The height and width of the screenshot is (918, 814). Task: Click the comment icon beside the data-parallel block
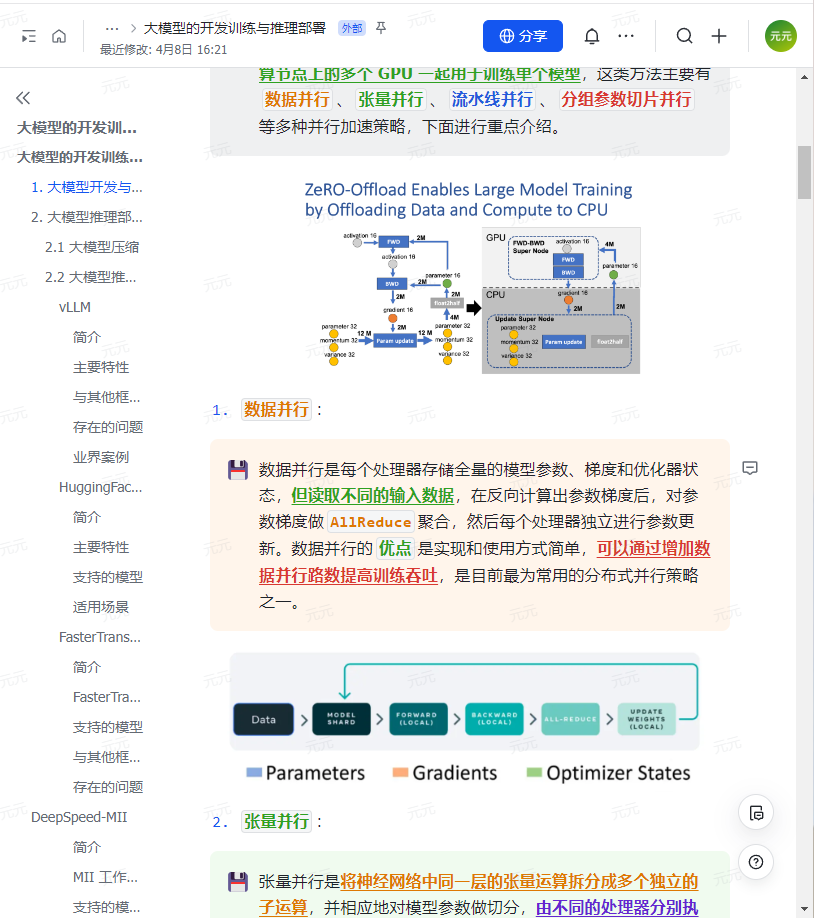[750, 468]
